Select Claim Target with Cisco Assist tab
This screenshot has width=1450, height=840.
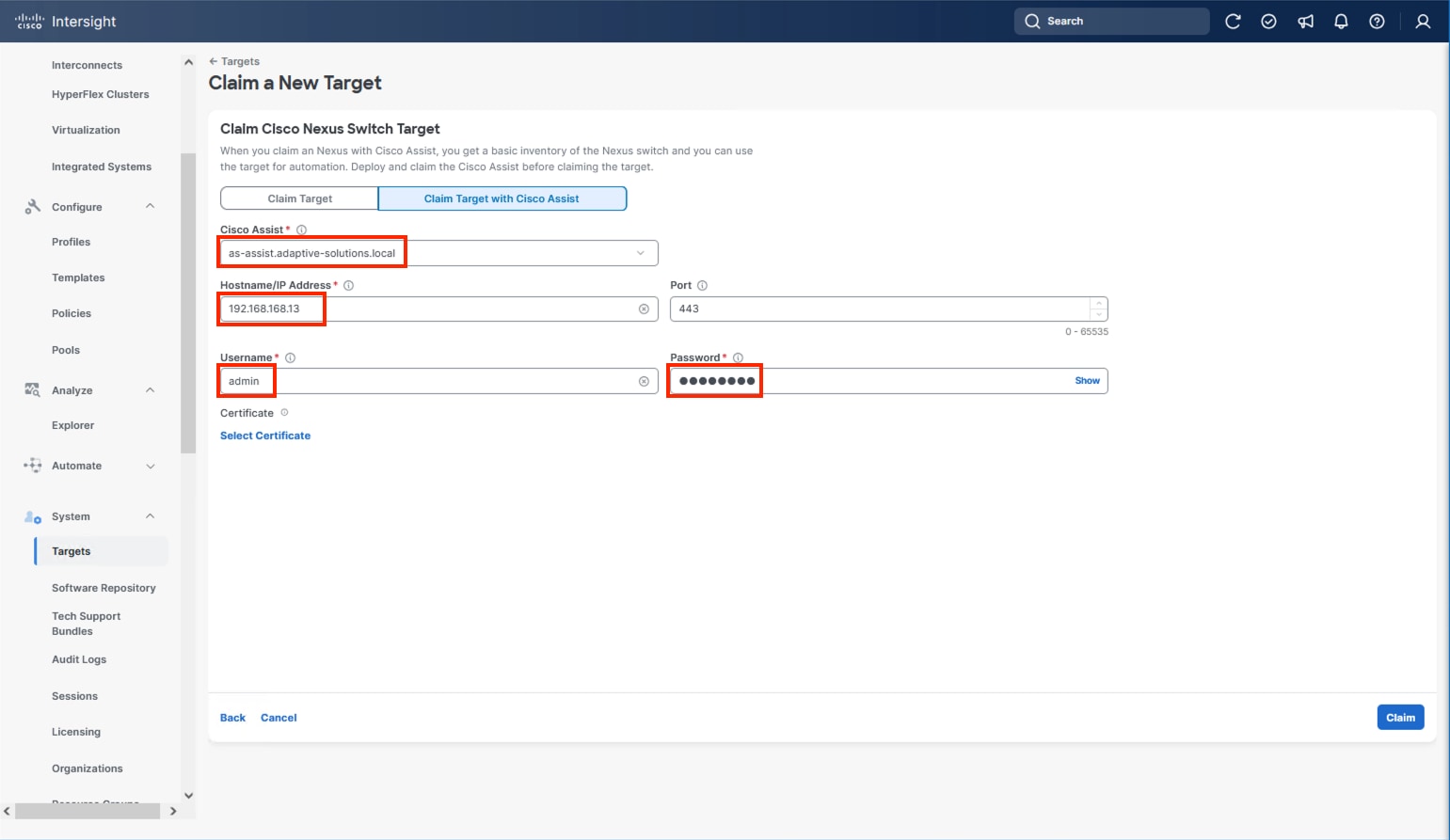[x=502, y=198]
